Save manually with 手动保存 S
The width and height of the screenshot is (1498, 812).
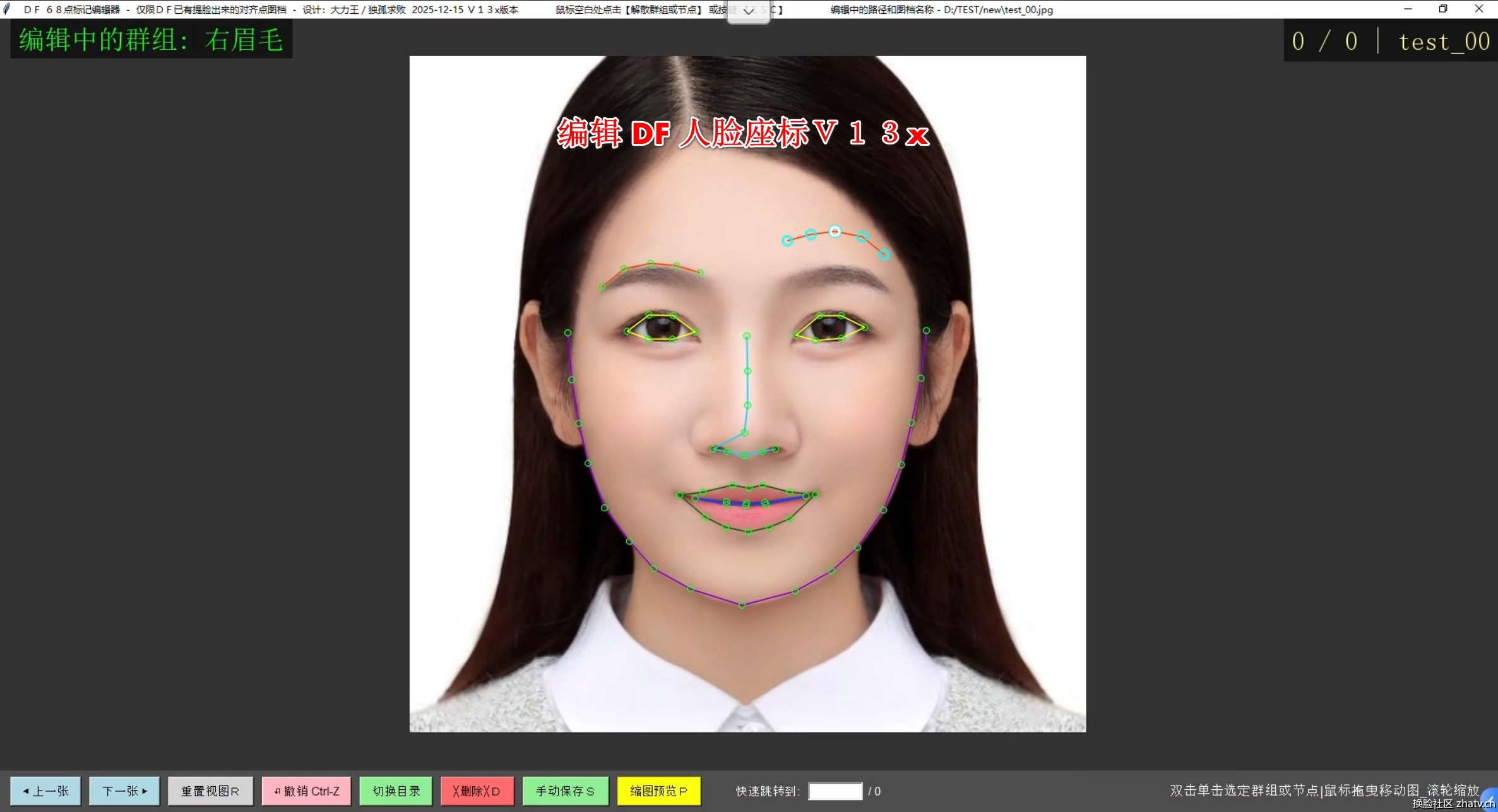click(565, 791)
